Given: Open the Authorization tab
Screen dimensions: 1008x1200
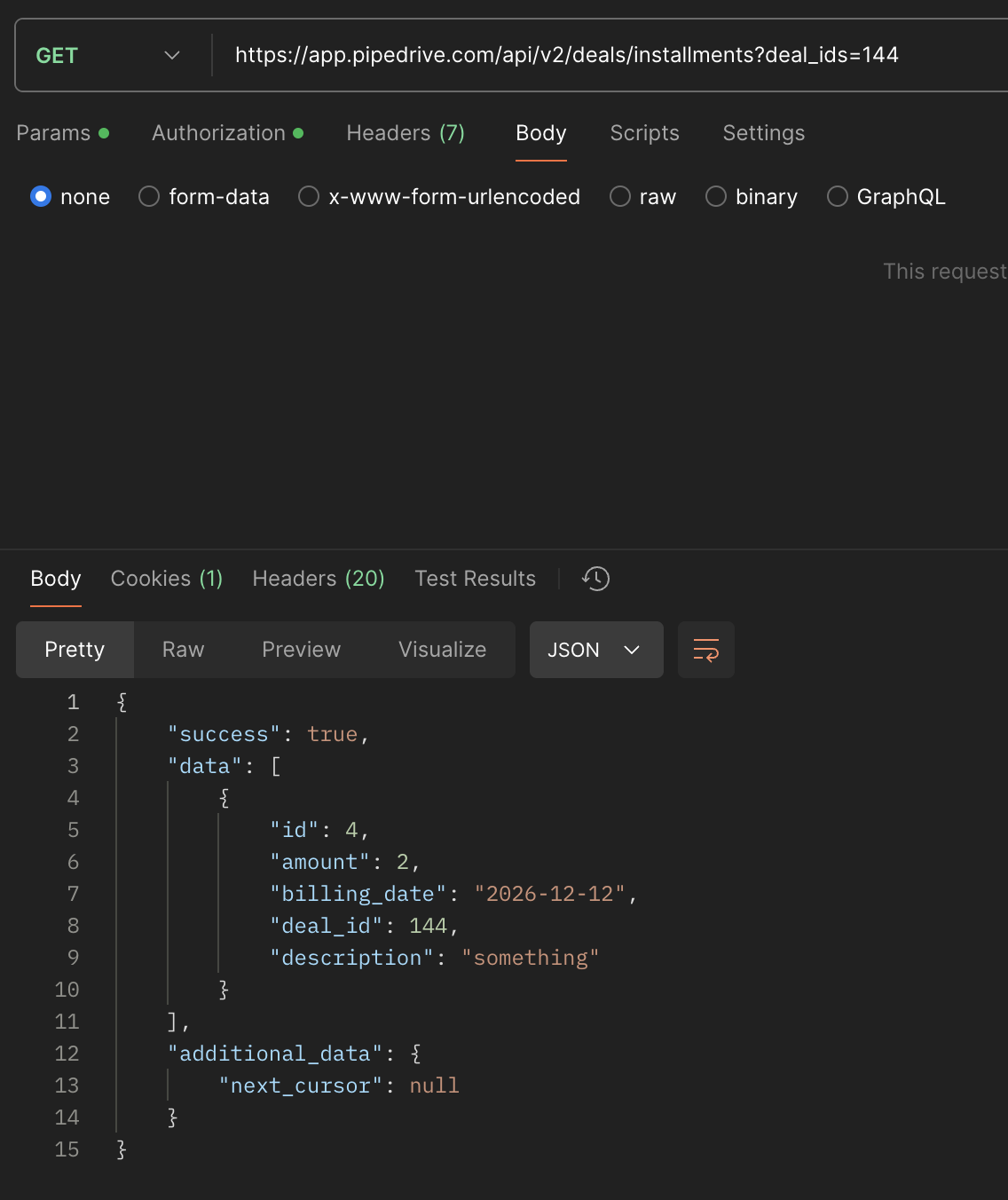Looking at the screenshot, I should pyautogui.click(x=219, y=133).
